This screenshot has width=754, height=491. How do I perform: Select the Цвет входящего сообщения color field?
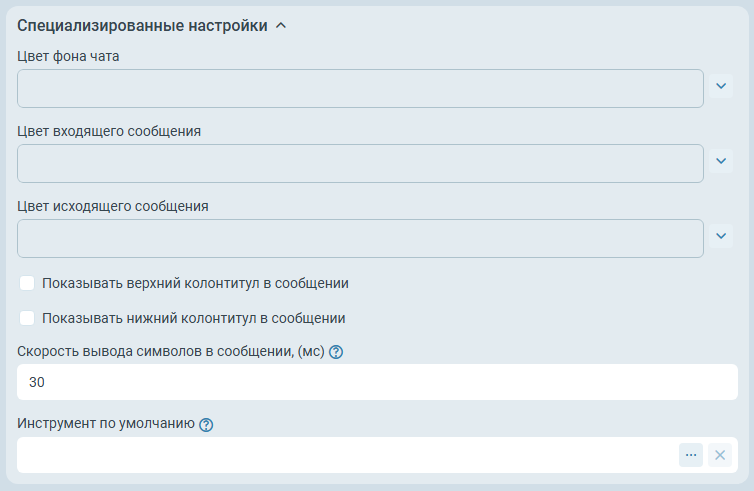pyautogui.click(x=360, y=163)
